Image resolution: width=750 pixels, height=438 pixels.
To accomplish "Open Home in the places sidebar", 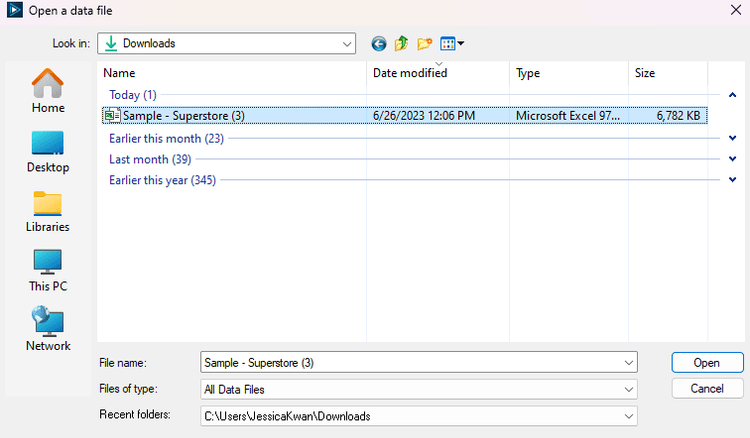I will (x=48, y=90).
